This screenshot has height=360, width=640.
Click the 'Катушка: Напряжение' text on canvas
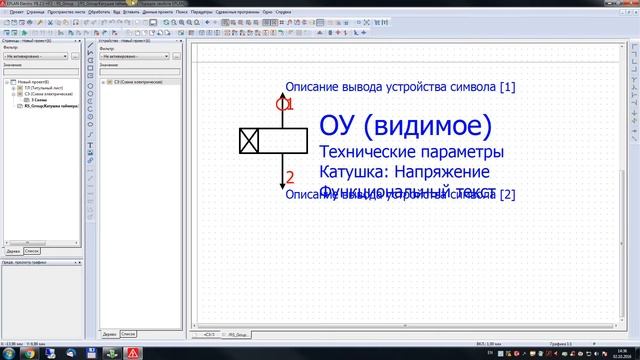[x=404, y=172]
